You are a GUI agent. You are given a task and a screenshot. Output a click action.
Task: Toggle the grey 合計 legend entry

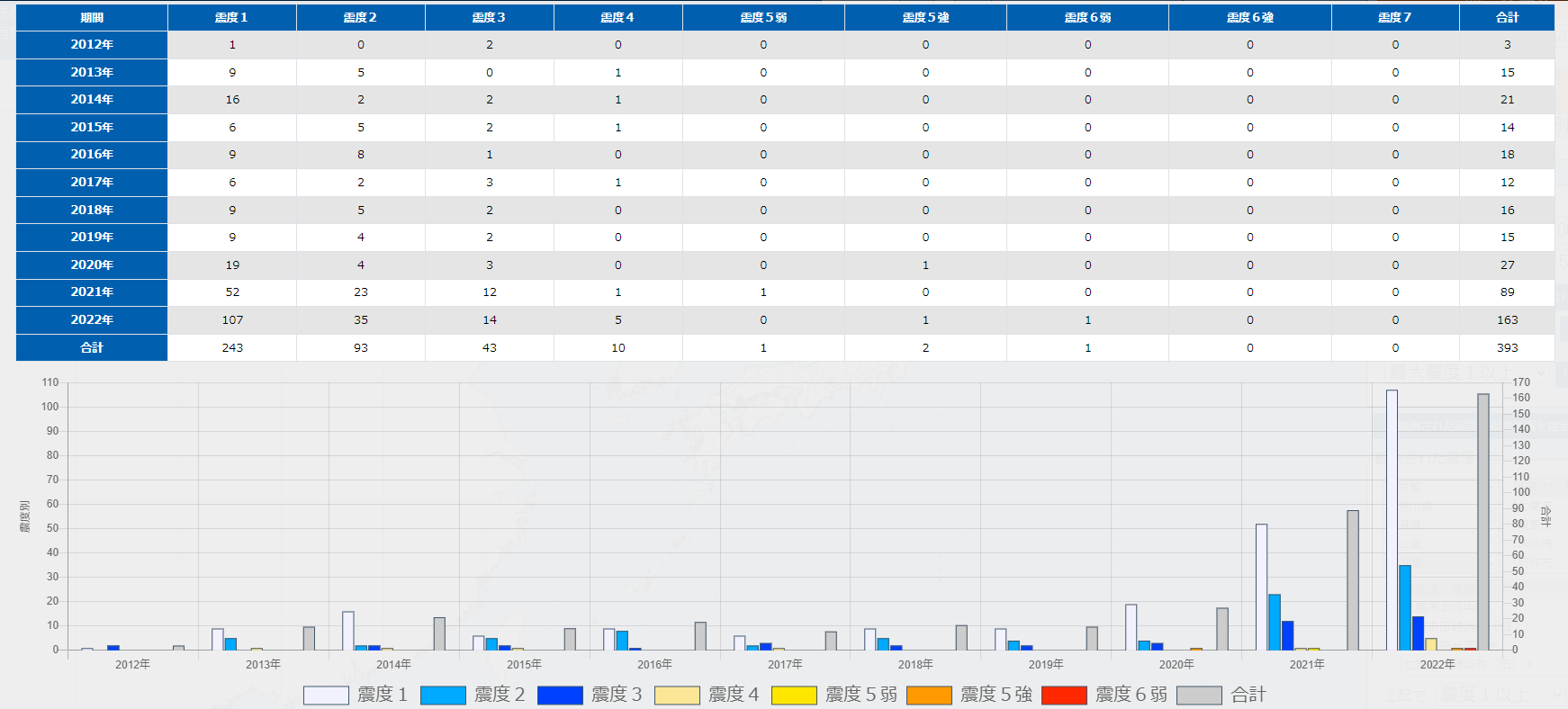(x=1199, y=695)
